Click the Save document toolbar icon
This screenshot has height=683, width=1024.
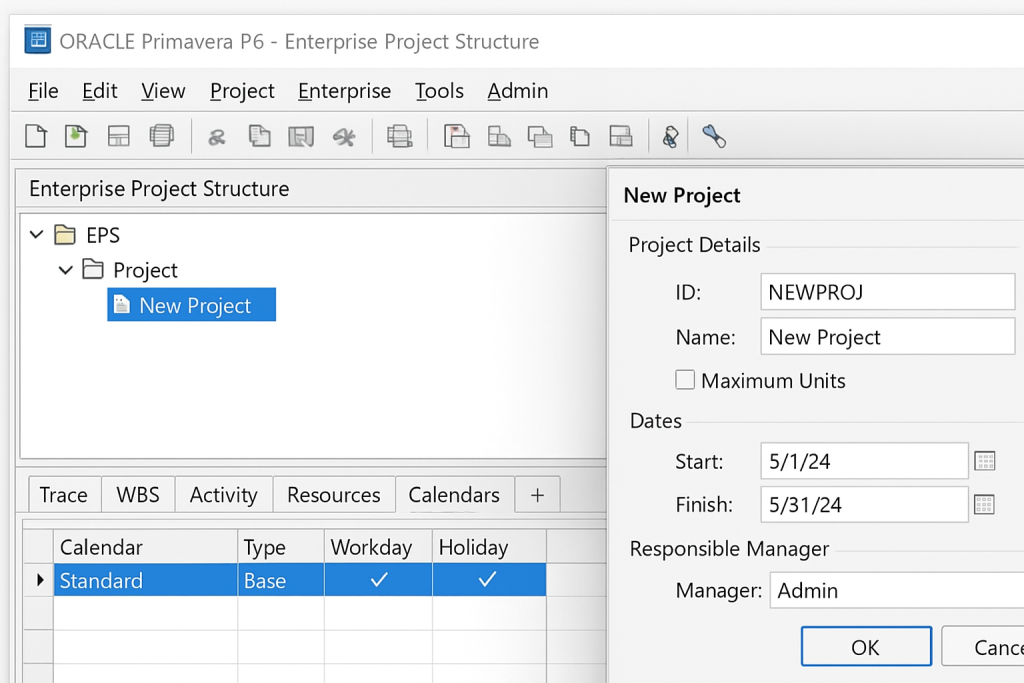[301, 135]
